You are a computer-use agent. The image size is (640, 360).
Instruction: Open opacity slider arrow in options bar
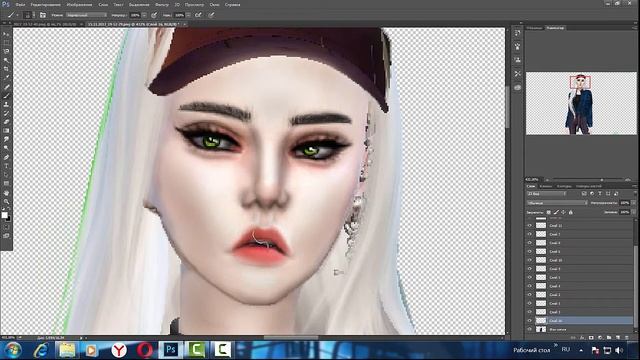(x=144, y=15)
